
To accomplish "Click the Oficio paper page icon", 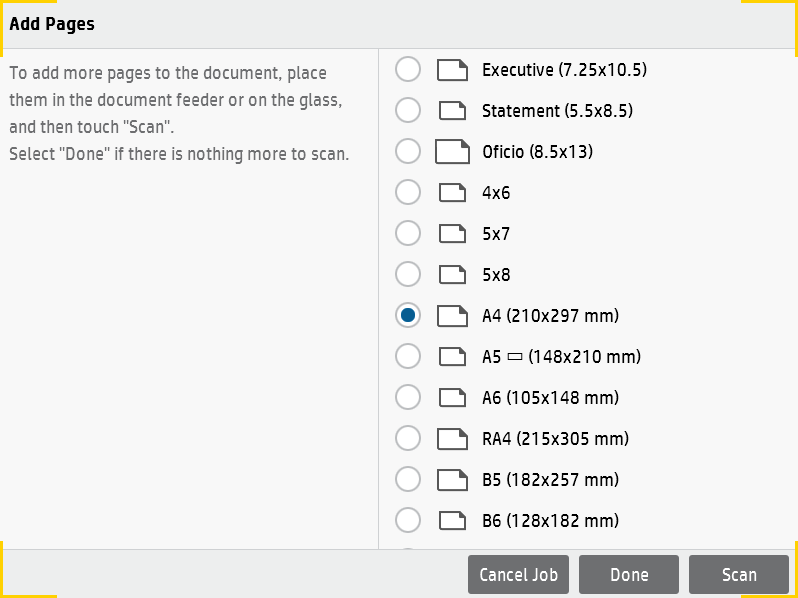I will (452, 152).
